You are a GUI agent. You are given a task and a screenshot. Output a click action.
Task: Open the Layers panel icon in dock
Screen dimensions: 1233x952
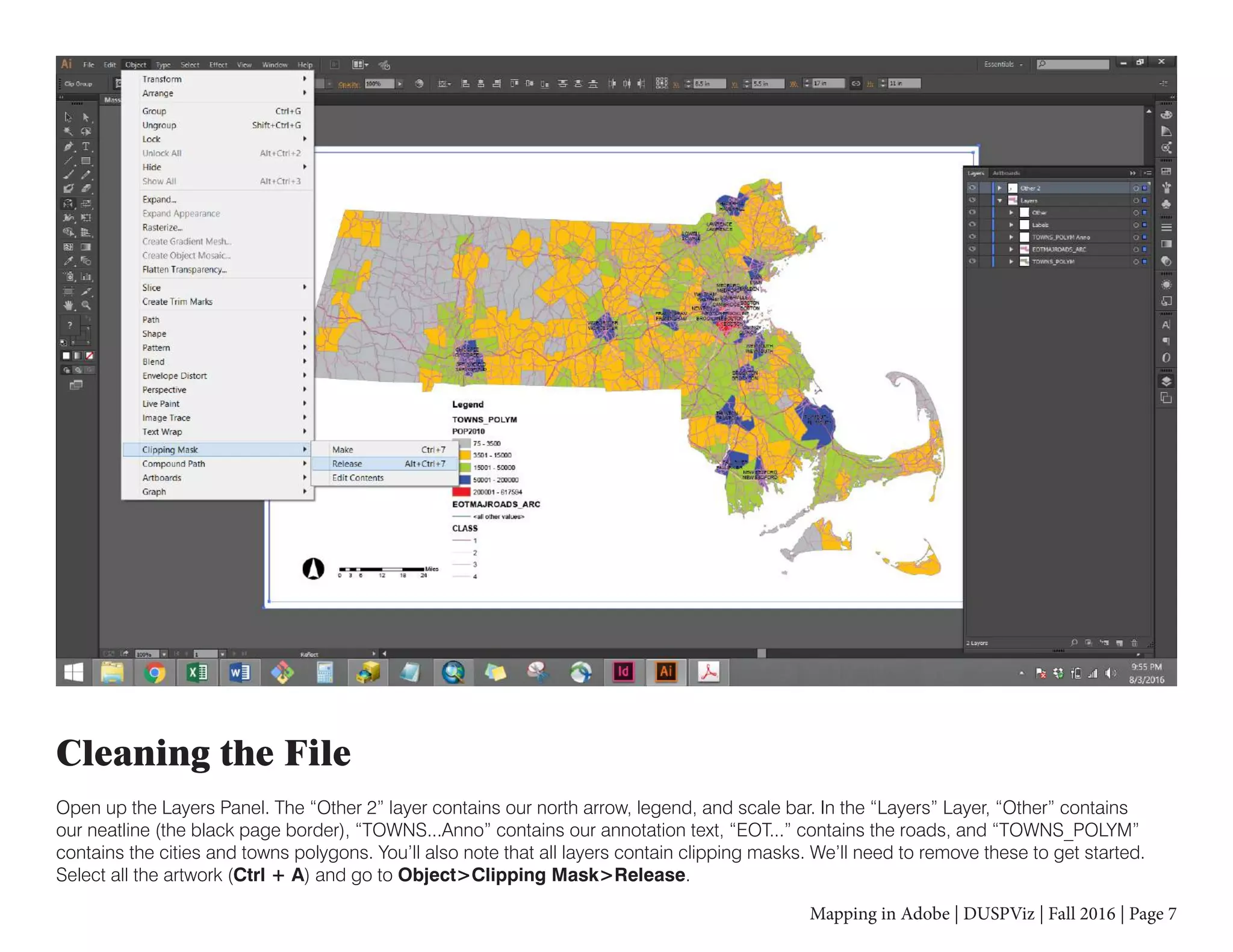click(1166, 381)
